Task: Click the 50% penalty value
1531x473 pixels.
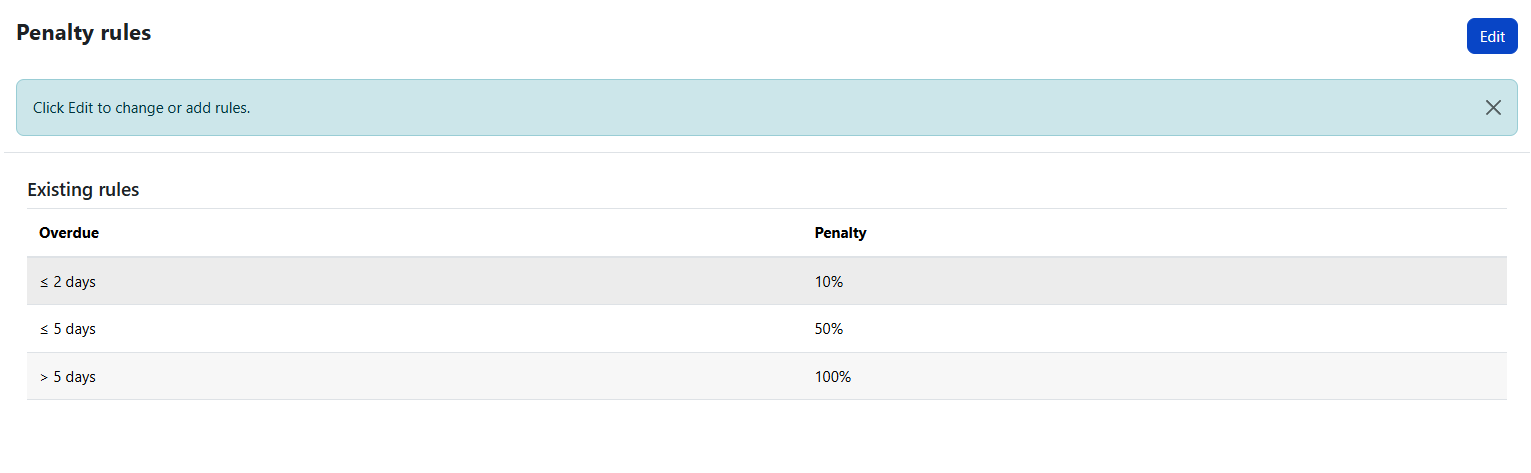Action: click(x=829, y=329)
